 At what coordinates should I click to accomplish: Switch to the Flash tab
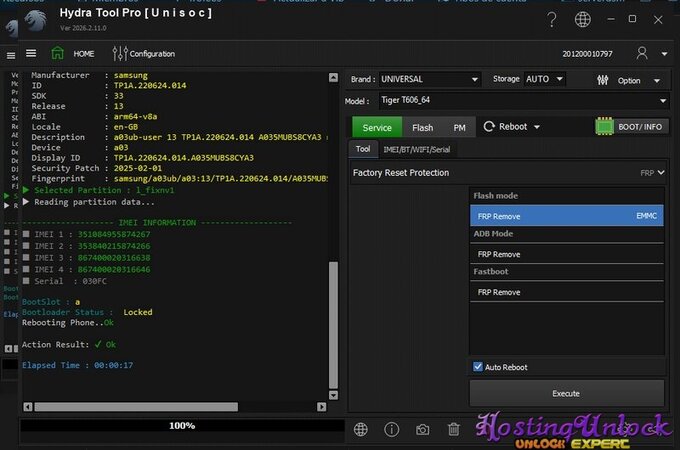coord(422,127)
